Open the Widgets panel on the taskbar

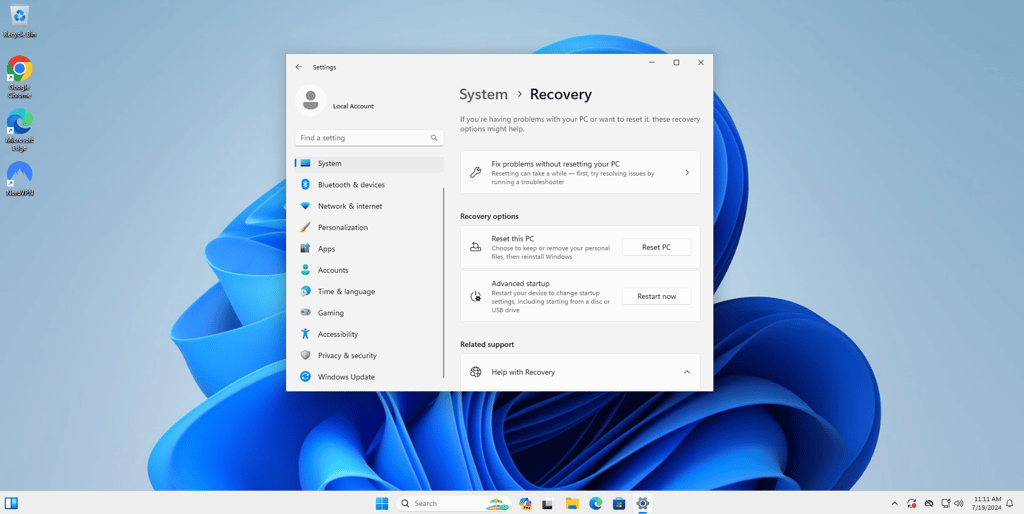[x=11, y=504]
